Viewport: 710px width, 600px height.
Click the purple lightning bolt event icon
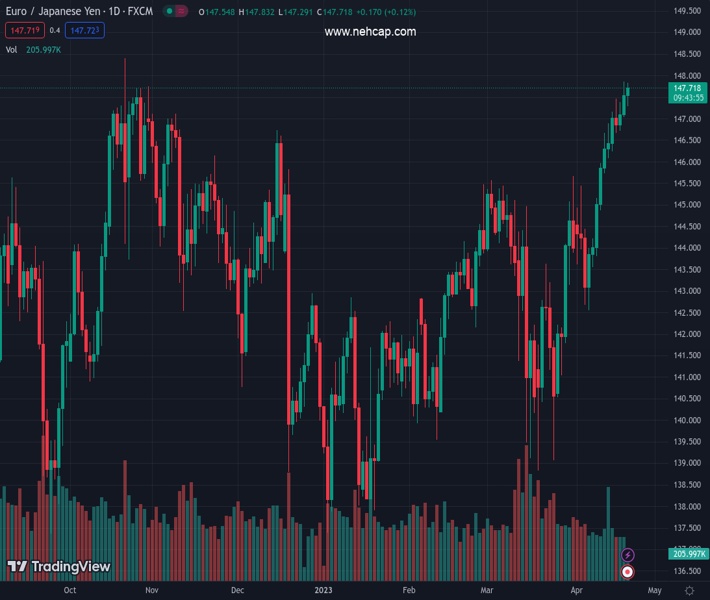coord(628,555)
